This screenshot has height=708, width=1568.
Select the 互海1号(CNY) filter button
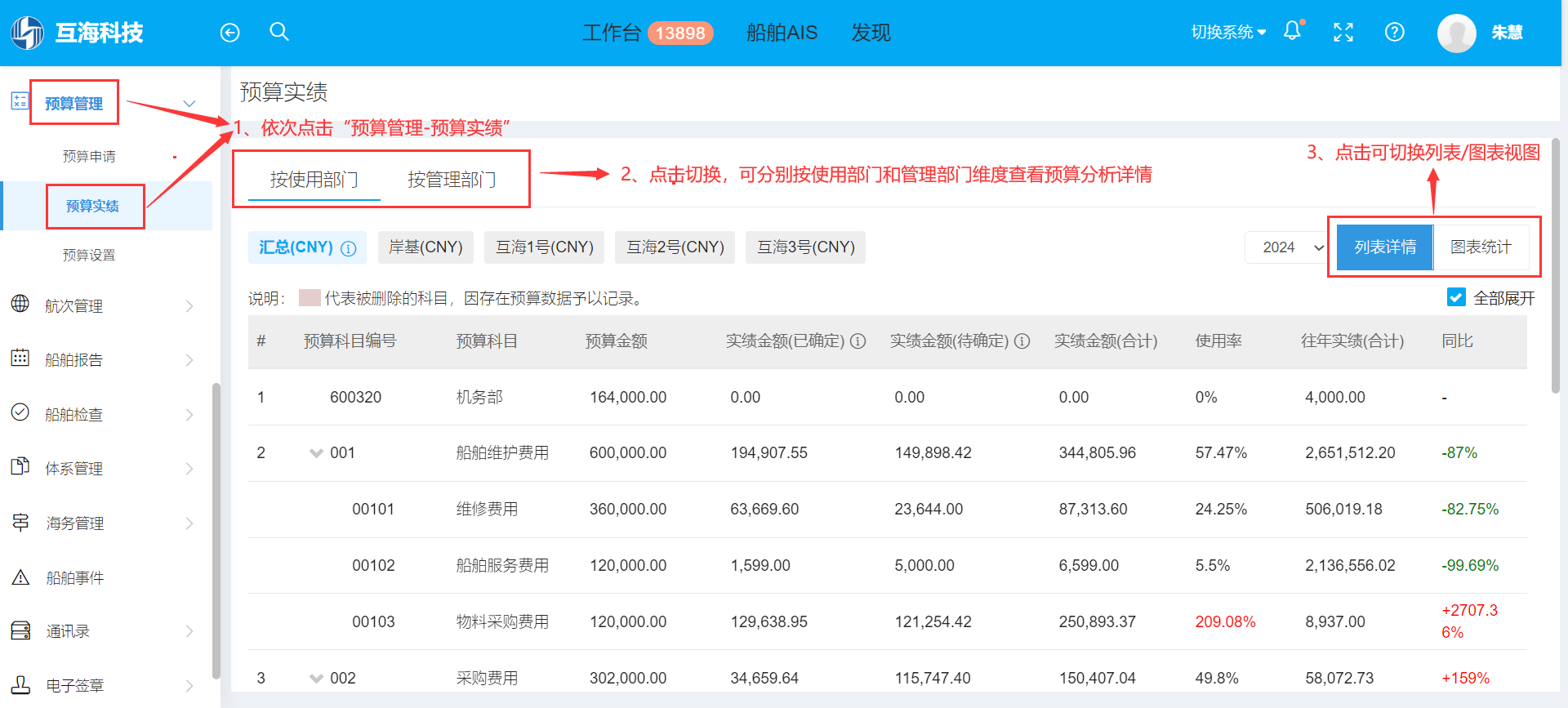click(545, 247)
